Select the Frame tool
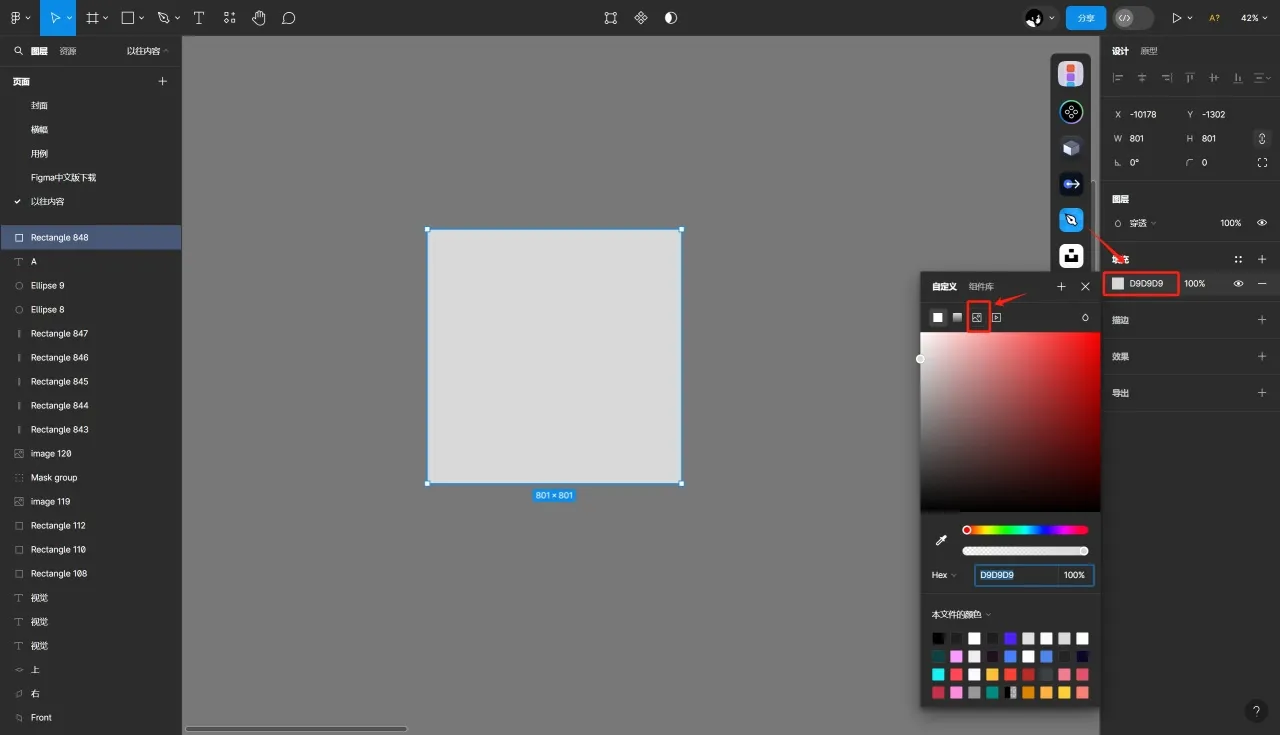 tap(92, 18)
